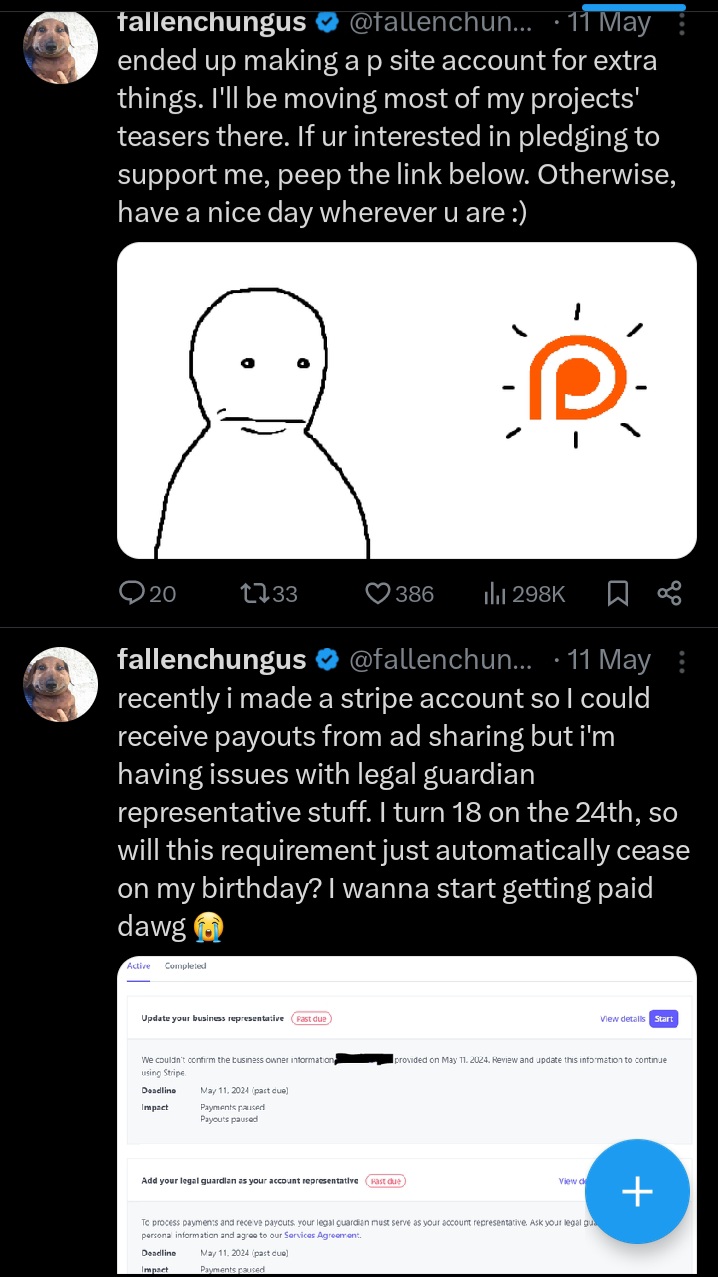The image size is (718, 1277).
Task: Select the Completed tab in Stripe screenshot
Action: tap(185, 966)
